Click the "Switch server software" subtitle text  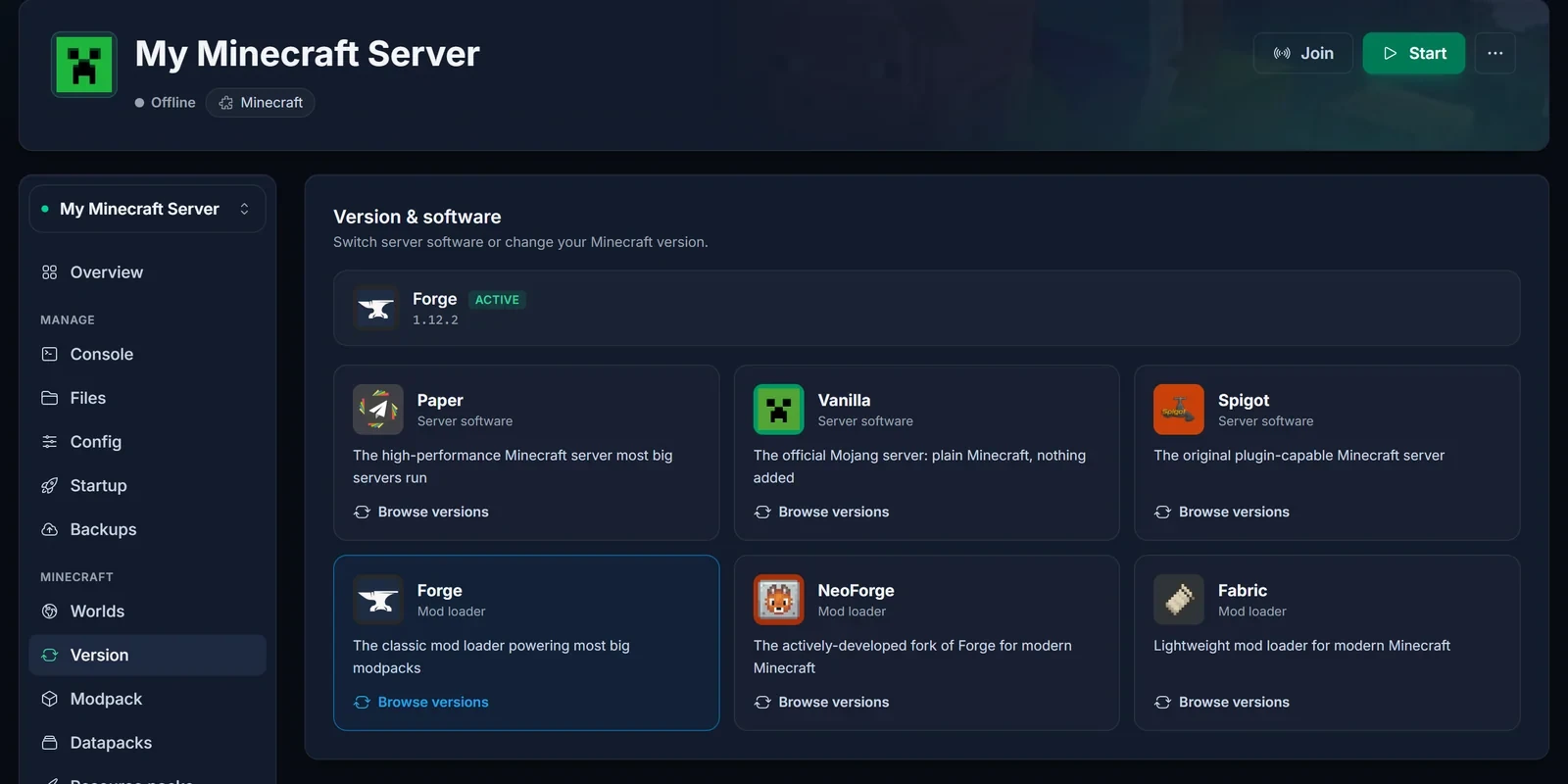tap(520, 242)
